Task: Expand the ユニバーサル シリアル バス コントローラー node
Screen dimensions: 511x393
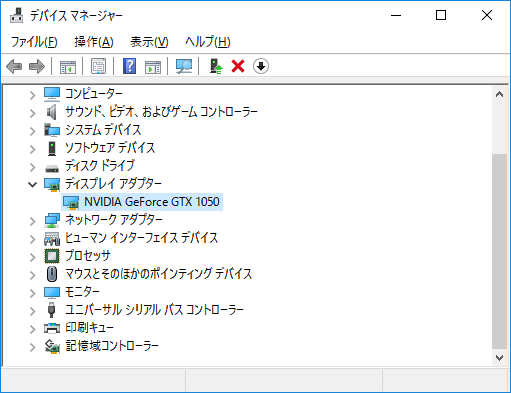Action: click(32, 311)
